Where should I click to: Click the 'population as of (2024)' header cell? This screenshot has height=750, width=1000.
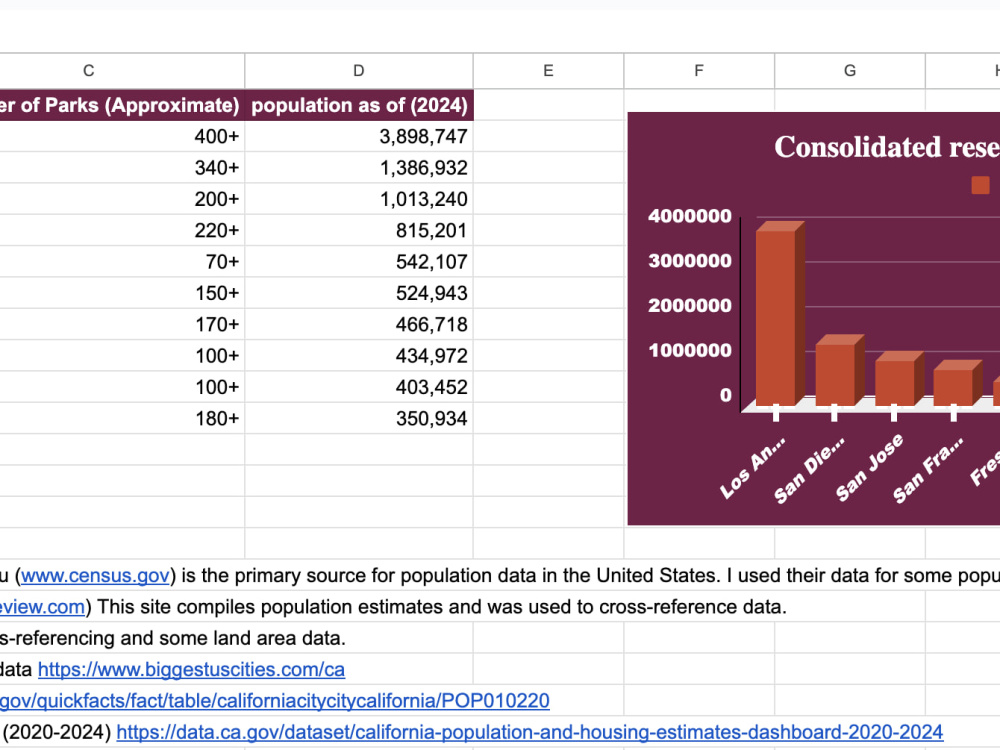pyautogui.click(x=359, y=105)
